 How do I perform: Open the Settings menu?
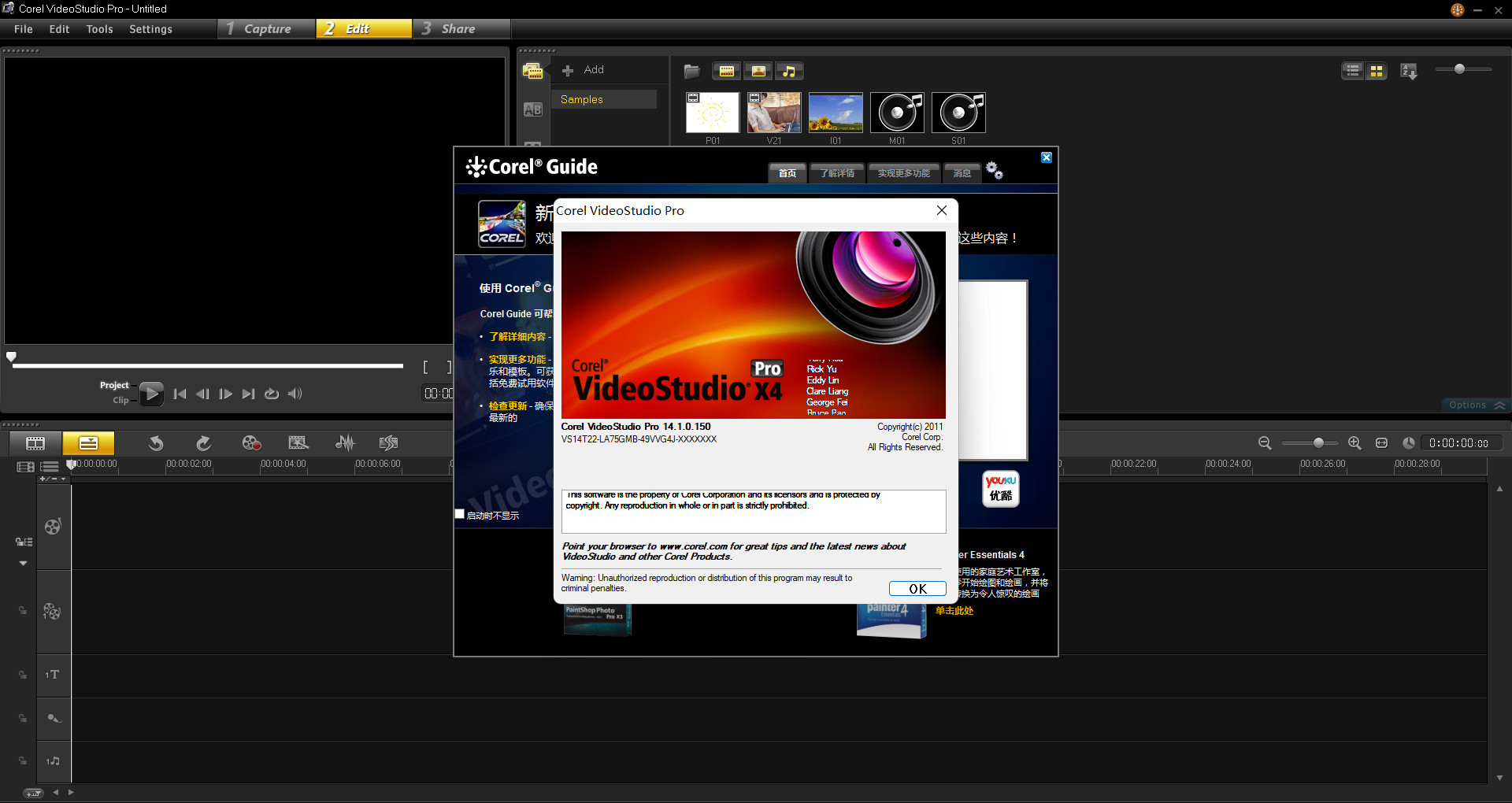pos(150,29)
